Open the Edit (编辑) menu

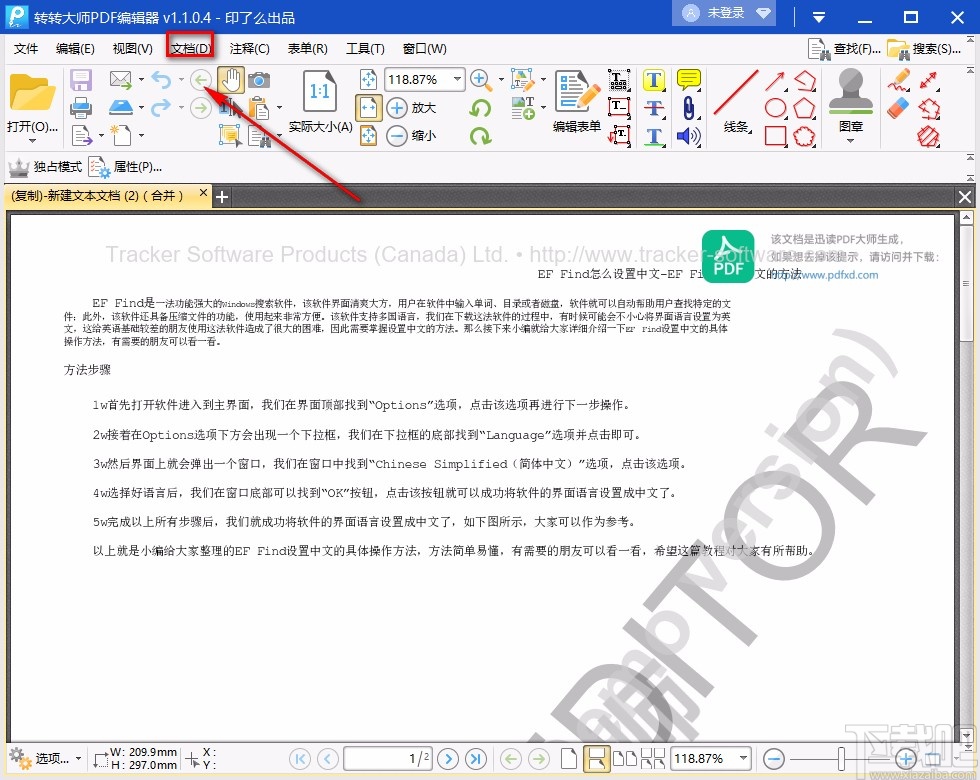pyautogui.click(x=75, y=49)
